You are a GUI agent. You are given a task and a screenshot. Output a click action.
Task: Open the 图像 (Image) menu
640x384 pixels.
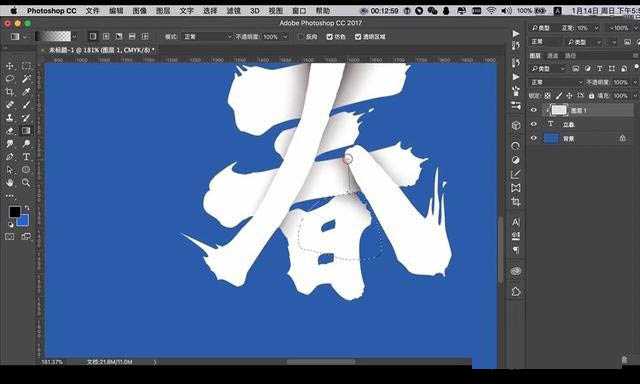(140, 11)
